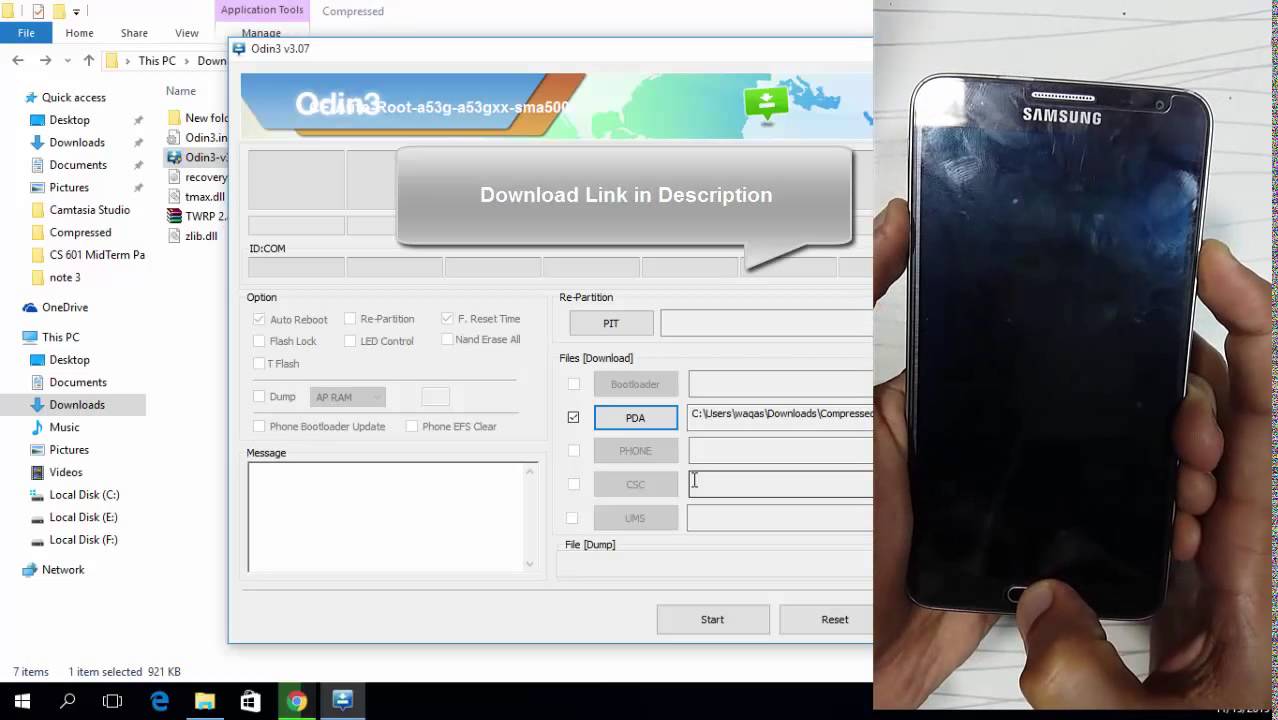Open File Explorer taskbar icon

tap(205, 701)
